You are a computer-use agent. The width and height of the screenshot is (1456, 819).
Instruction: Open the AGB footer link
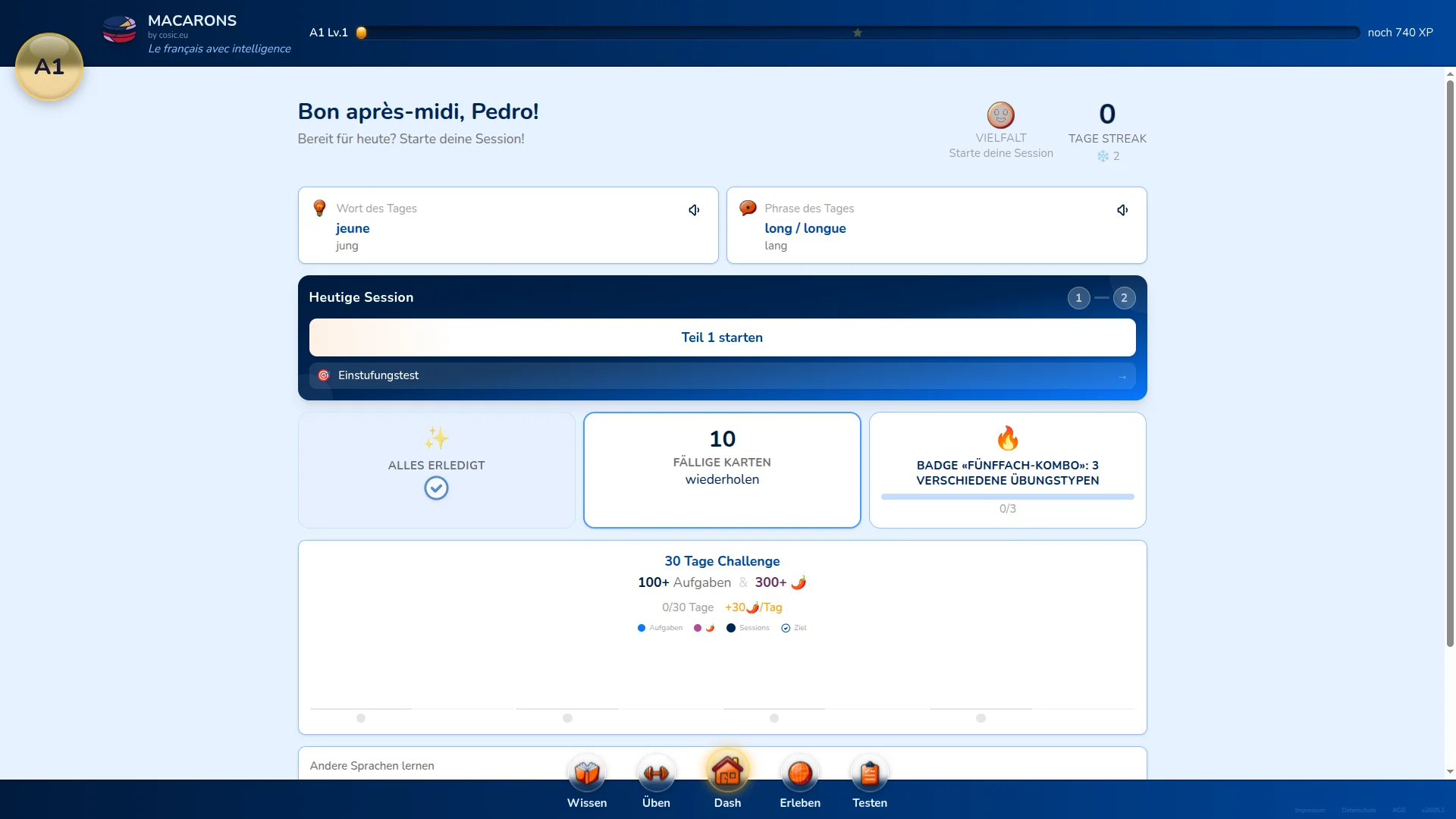point(1399,810)
